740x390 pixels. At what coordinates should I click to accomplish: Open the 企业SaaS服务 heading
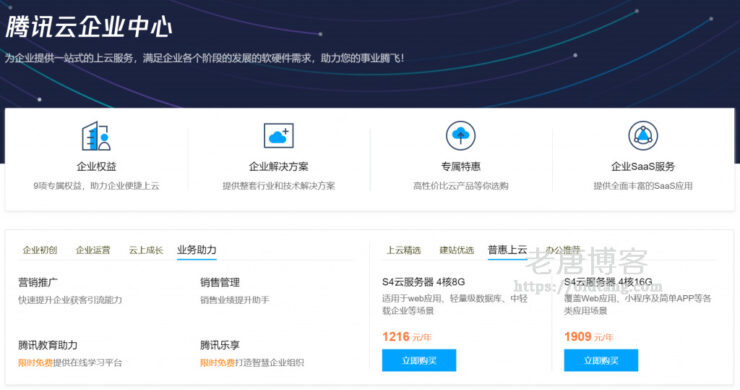pos(643,166)
